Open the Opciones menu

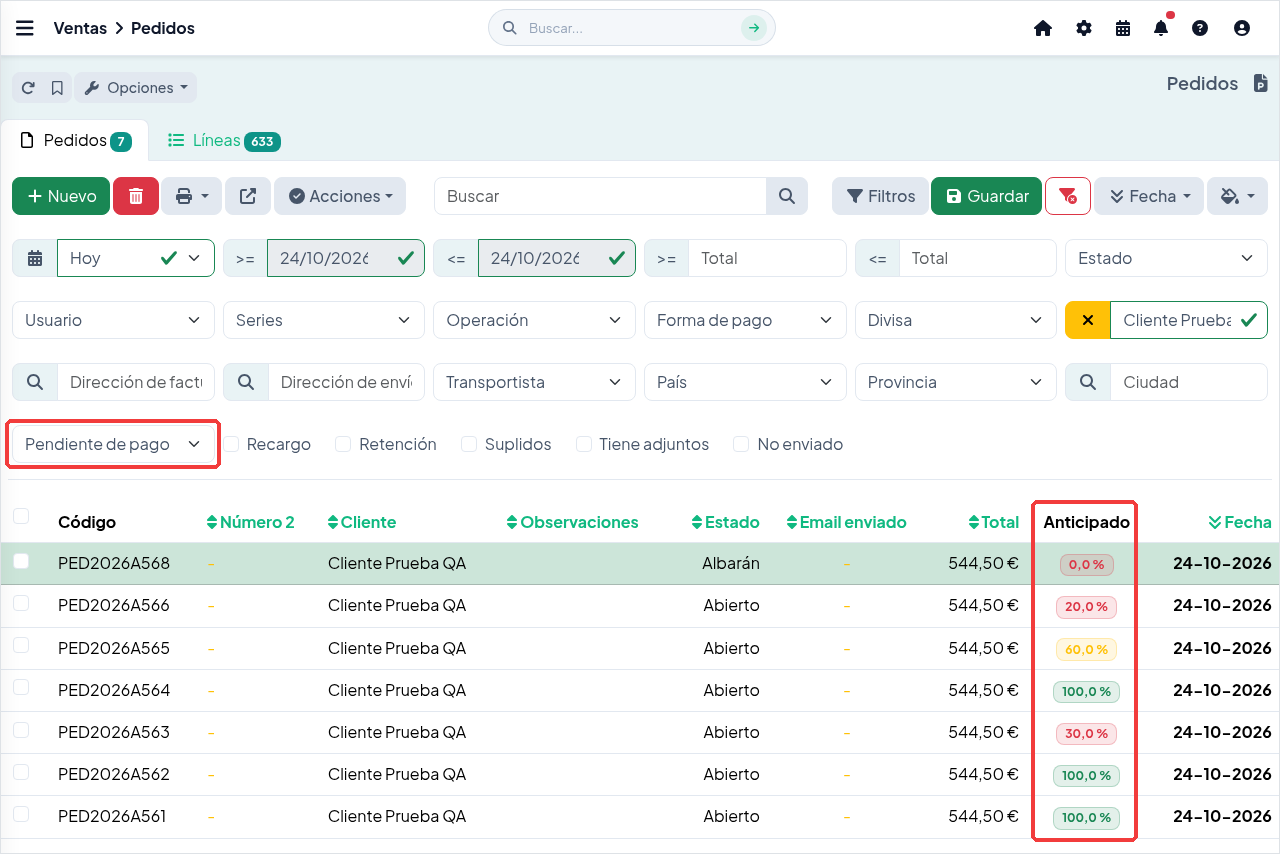(136, 88)
